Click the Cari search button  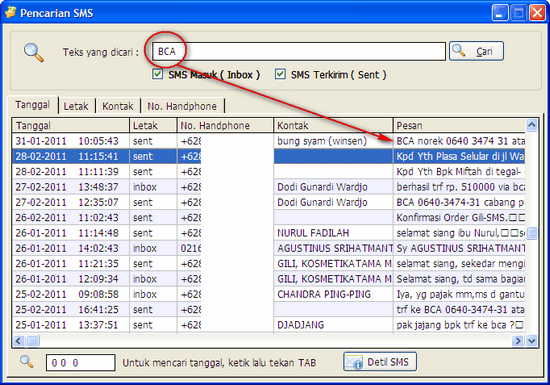tap(476, 51)
